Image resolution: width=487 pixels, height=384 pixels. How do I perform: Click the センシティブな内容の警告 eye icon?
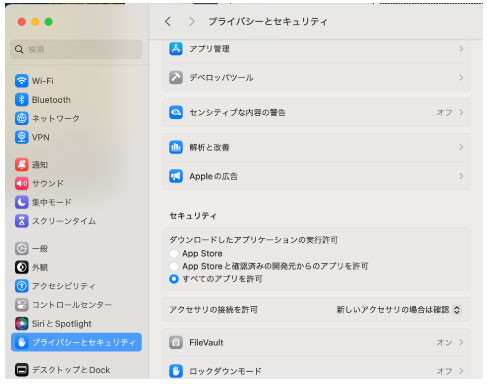176,112
